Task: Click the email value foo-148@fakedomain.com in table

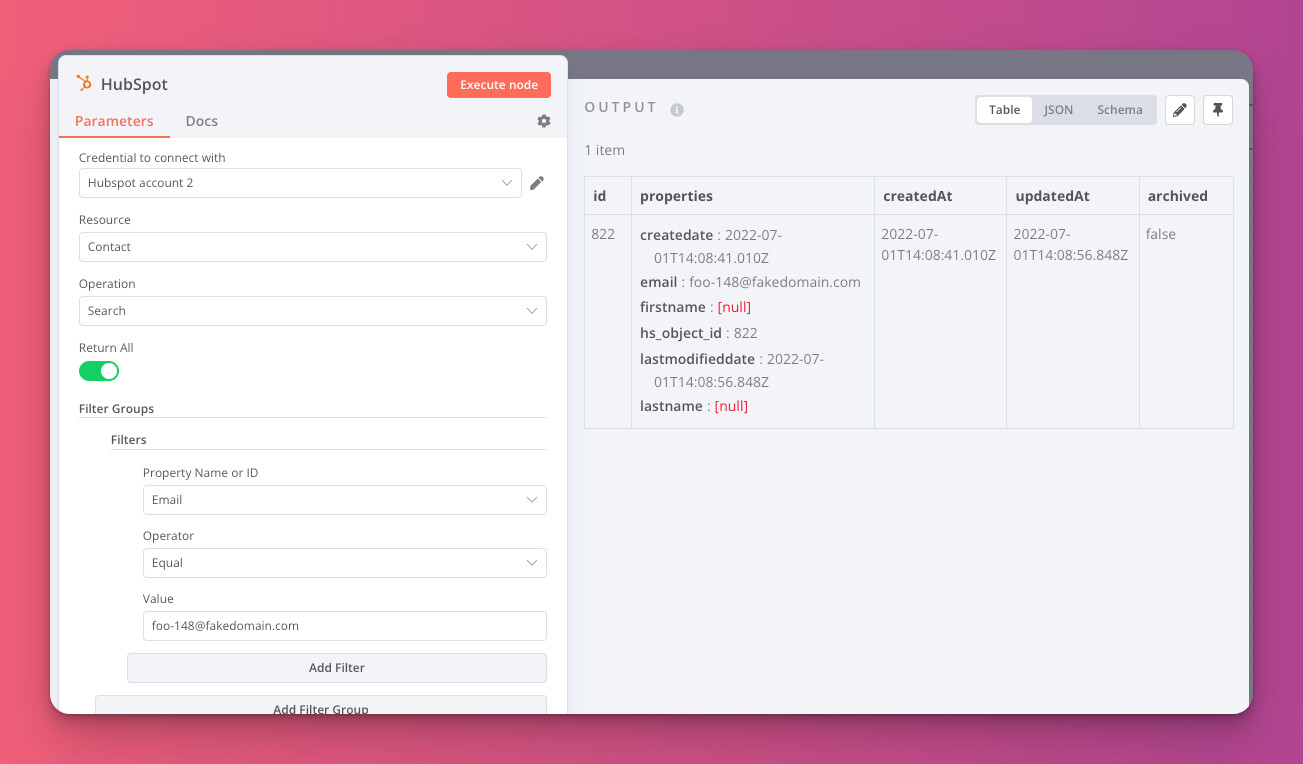Action: (x=775, y=282)
